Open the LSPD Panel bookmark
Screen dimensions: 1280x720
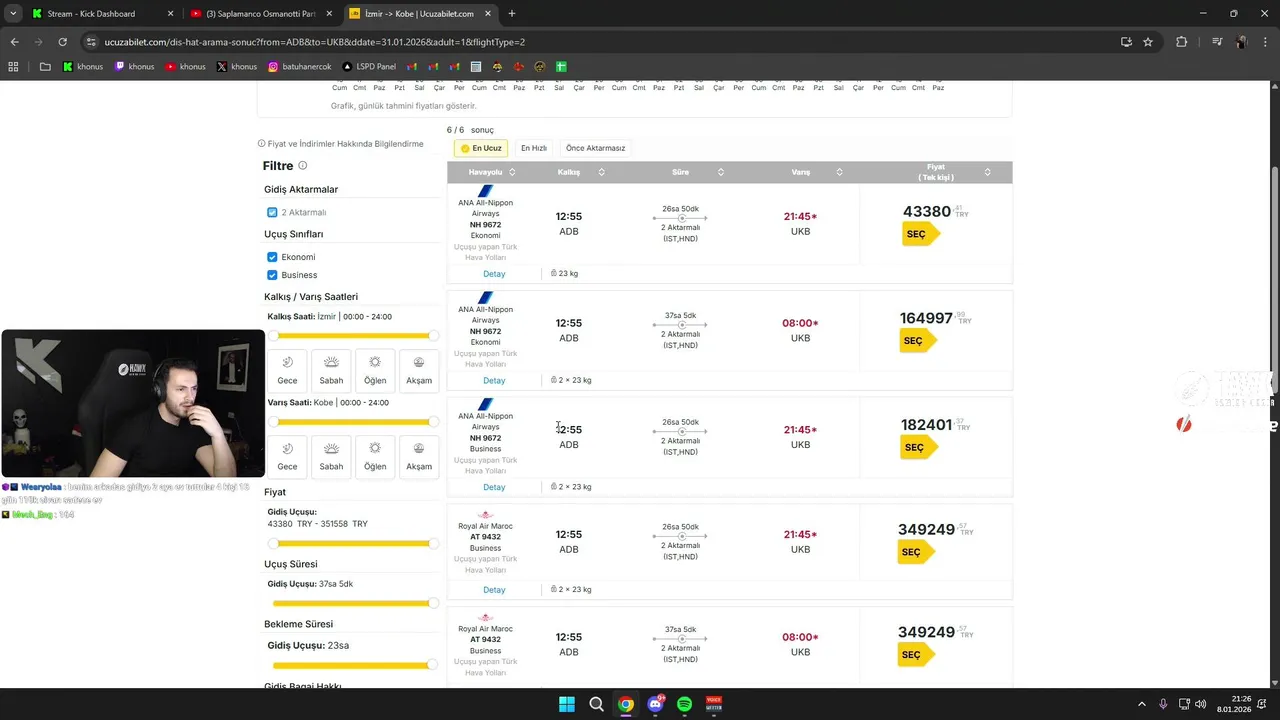pos(369,67)
